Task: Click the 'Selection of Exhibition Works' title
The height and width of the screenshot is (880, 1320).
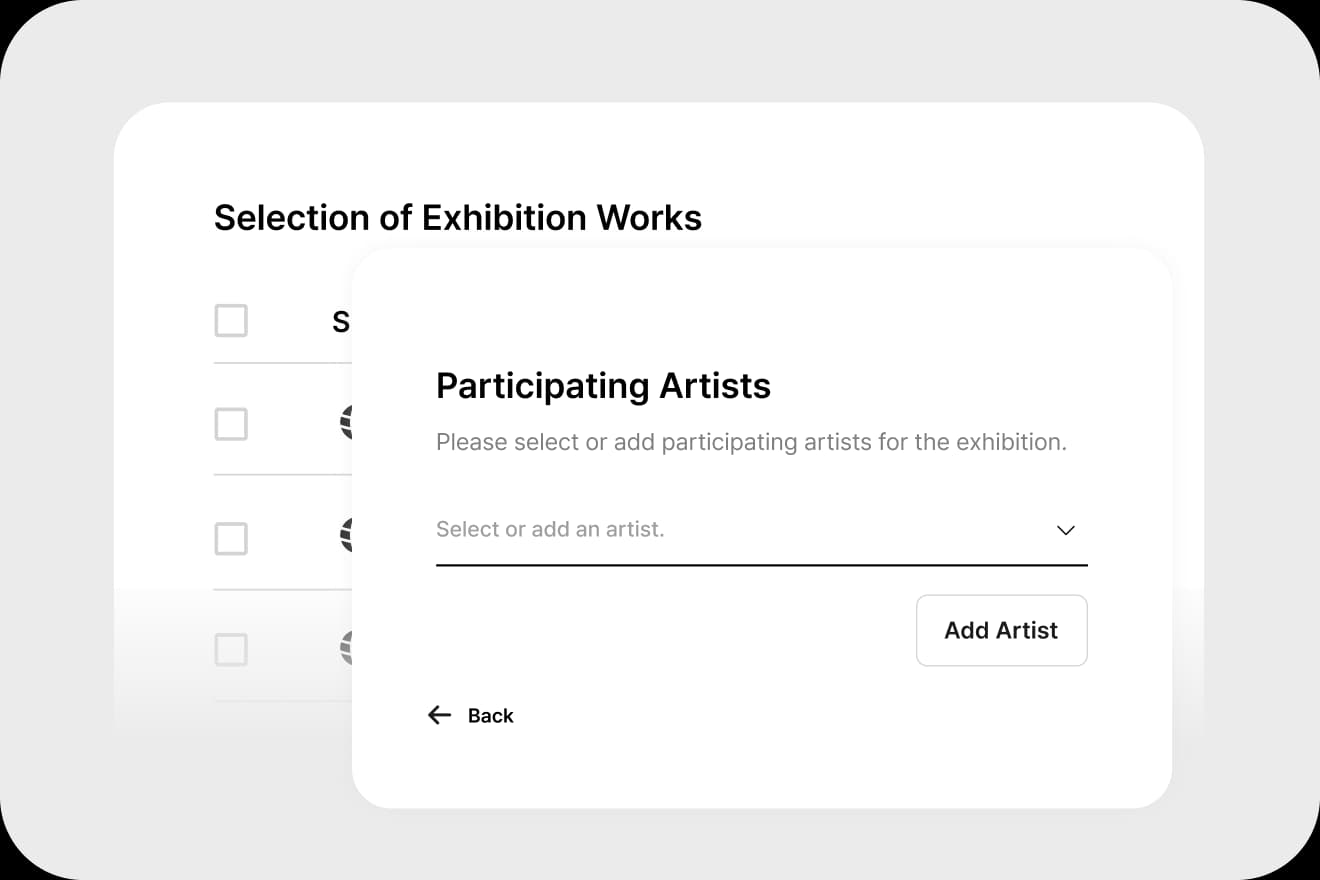Action: [x=458, y=217]
